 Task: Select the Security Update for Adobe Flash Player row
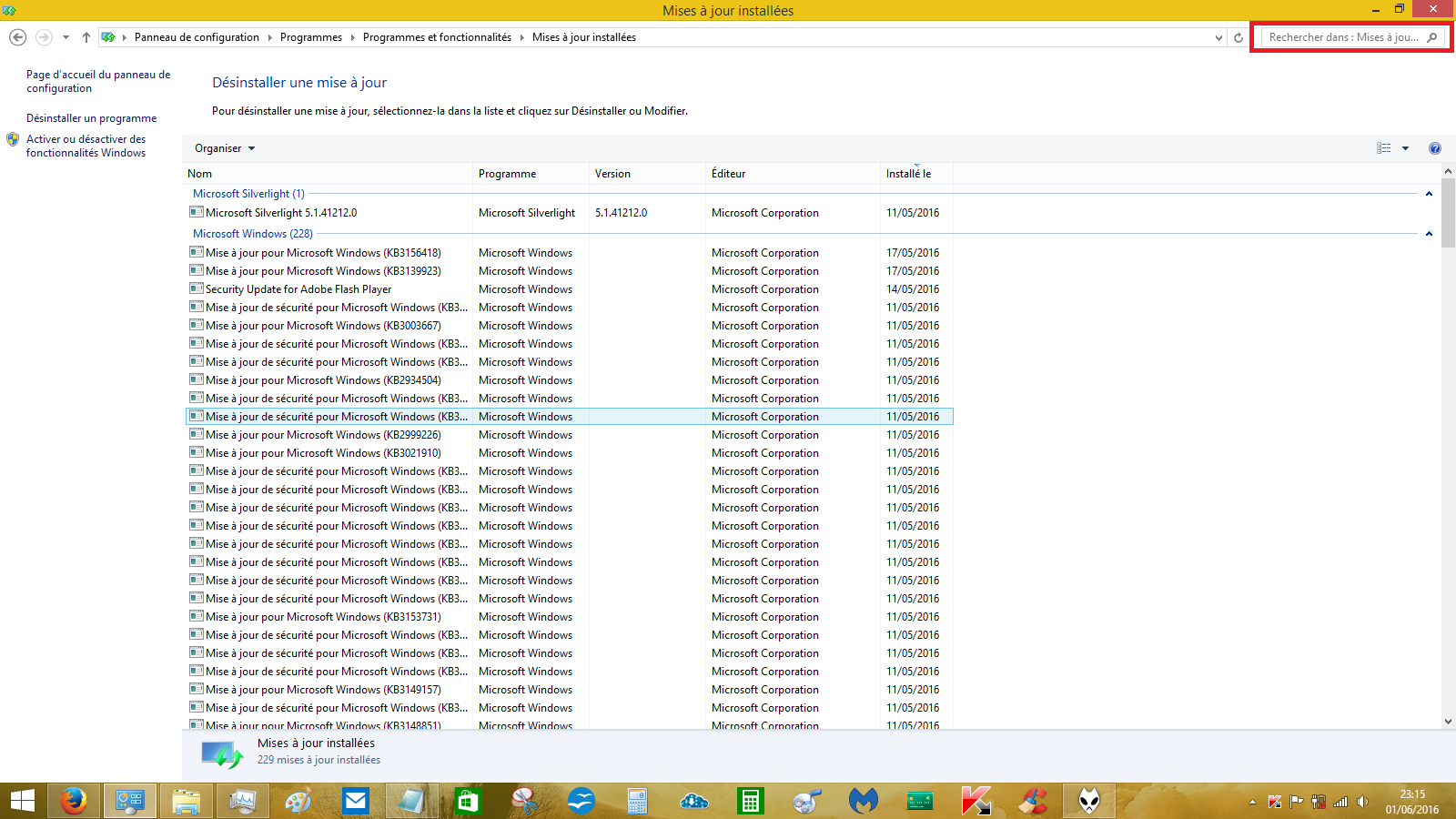pos(298,289)
